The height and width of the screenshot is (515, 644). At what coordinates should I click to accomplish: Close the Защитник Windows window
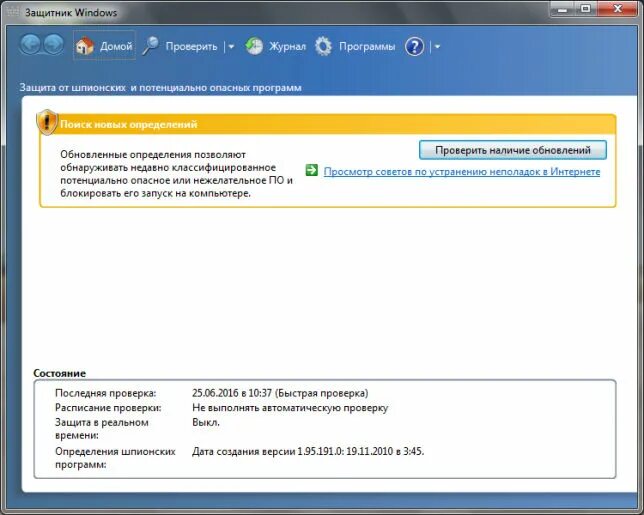618,9
